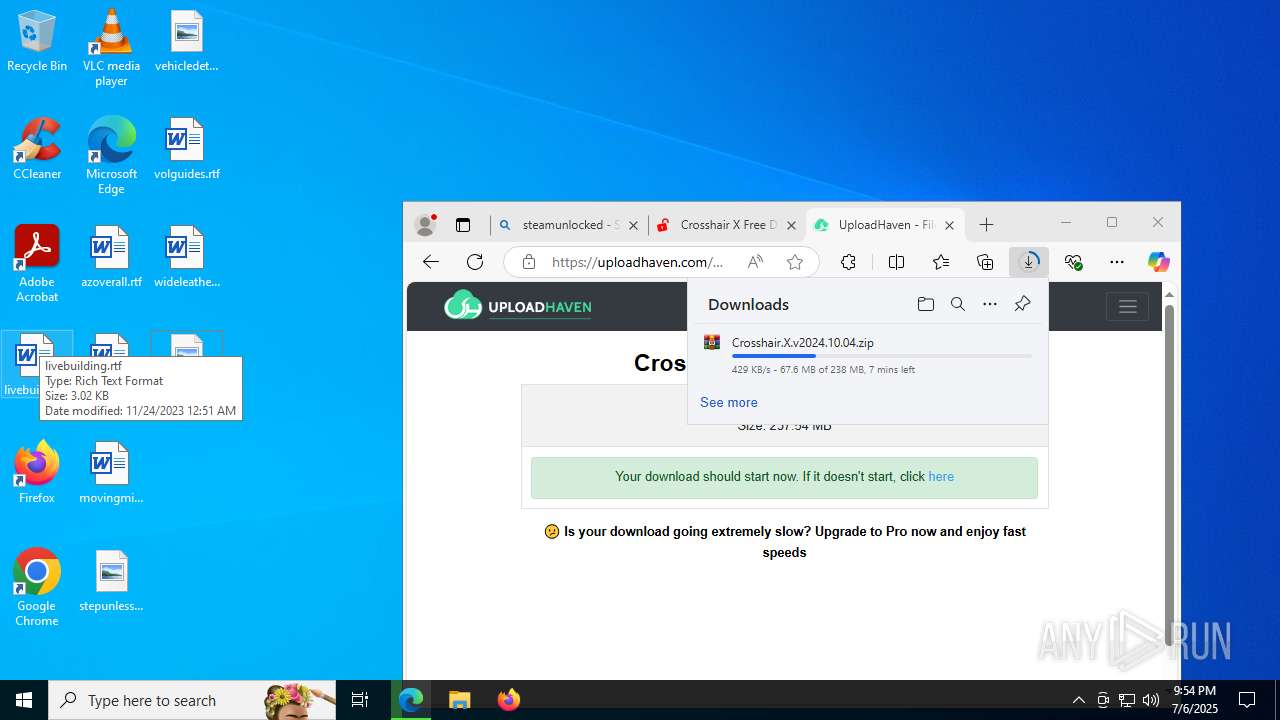Select the vehicledet image file icon
The width and height of the screenshot is (1280, 720).
(x=186, y=41)
